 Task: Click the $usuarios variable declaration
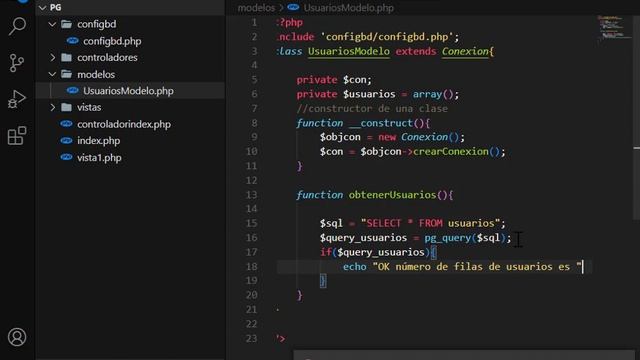tap(369, 94)
